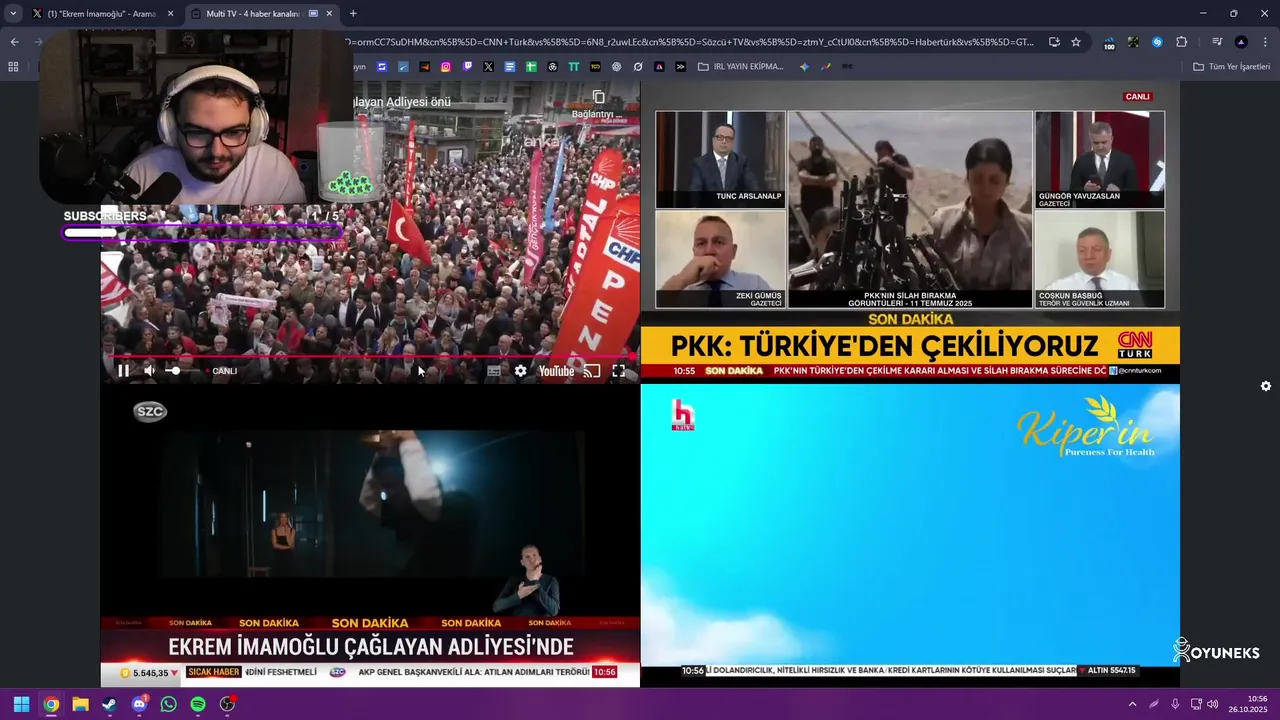1280x720 pixels.
Task: Click the Halk TV video panel
Action: [x=910, y=536]
